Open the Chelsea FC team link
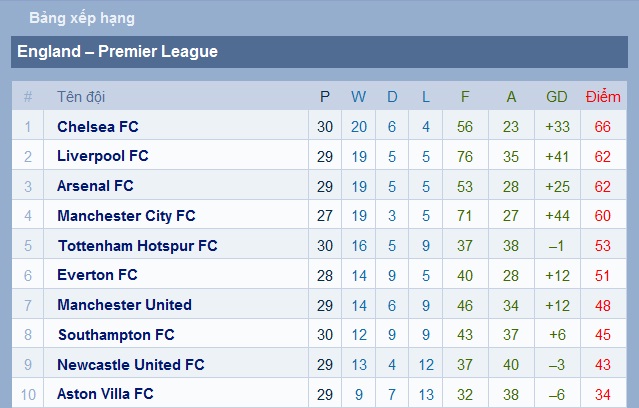Screen dimensions: 639x408 pos(98,127)
